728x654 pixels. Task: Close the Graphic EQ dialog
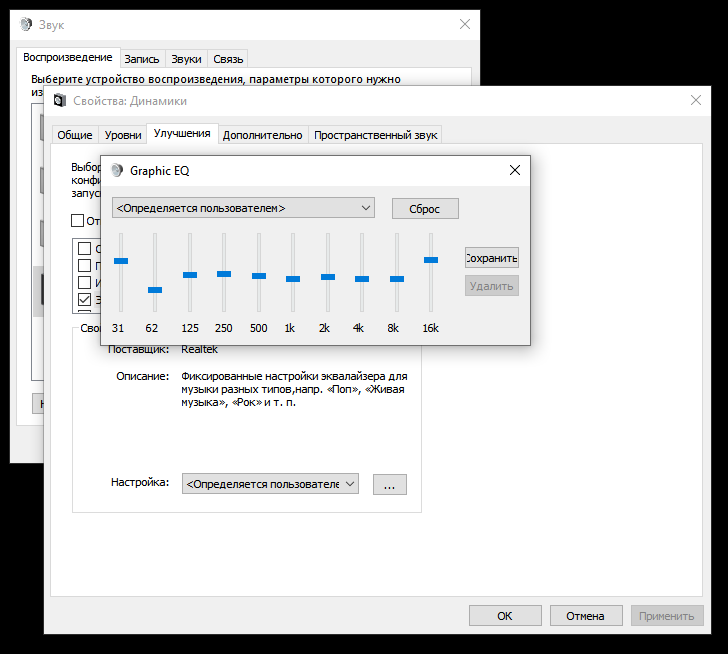515,170
